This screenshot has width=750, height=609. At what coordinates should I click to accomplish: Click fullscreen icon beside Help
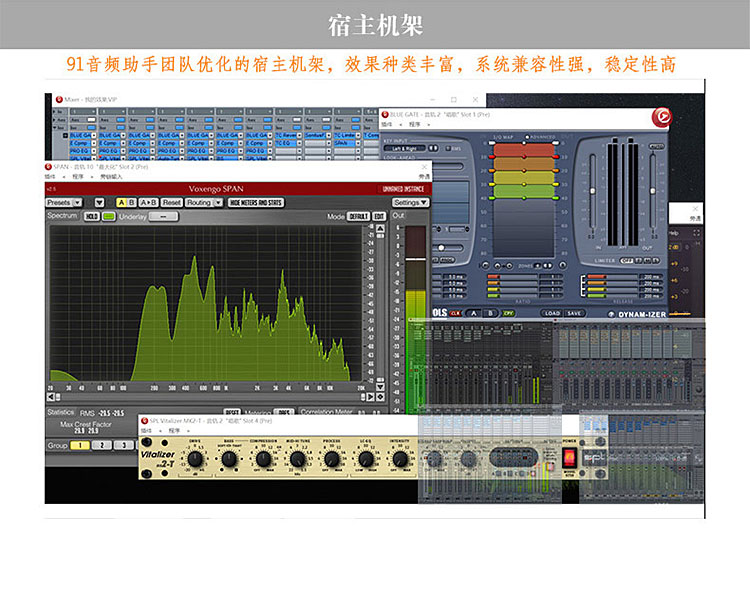696,233
